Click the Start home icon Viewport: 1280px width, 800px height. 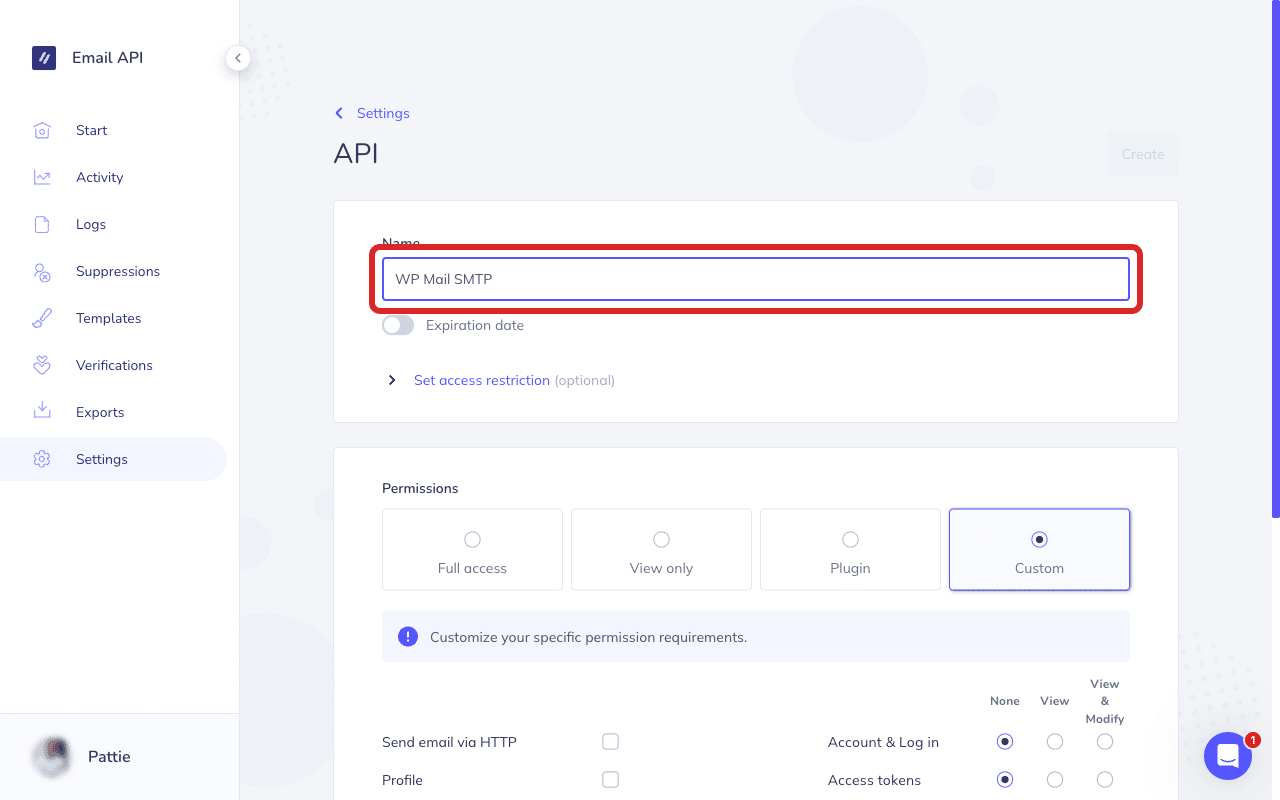[42, 130]
